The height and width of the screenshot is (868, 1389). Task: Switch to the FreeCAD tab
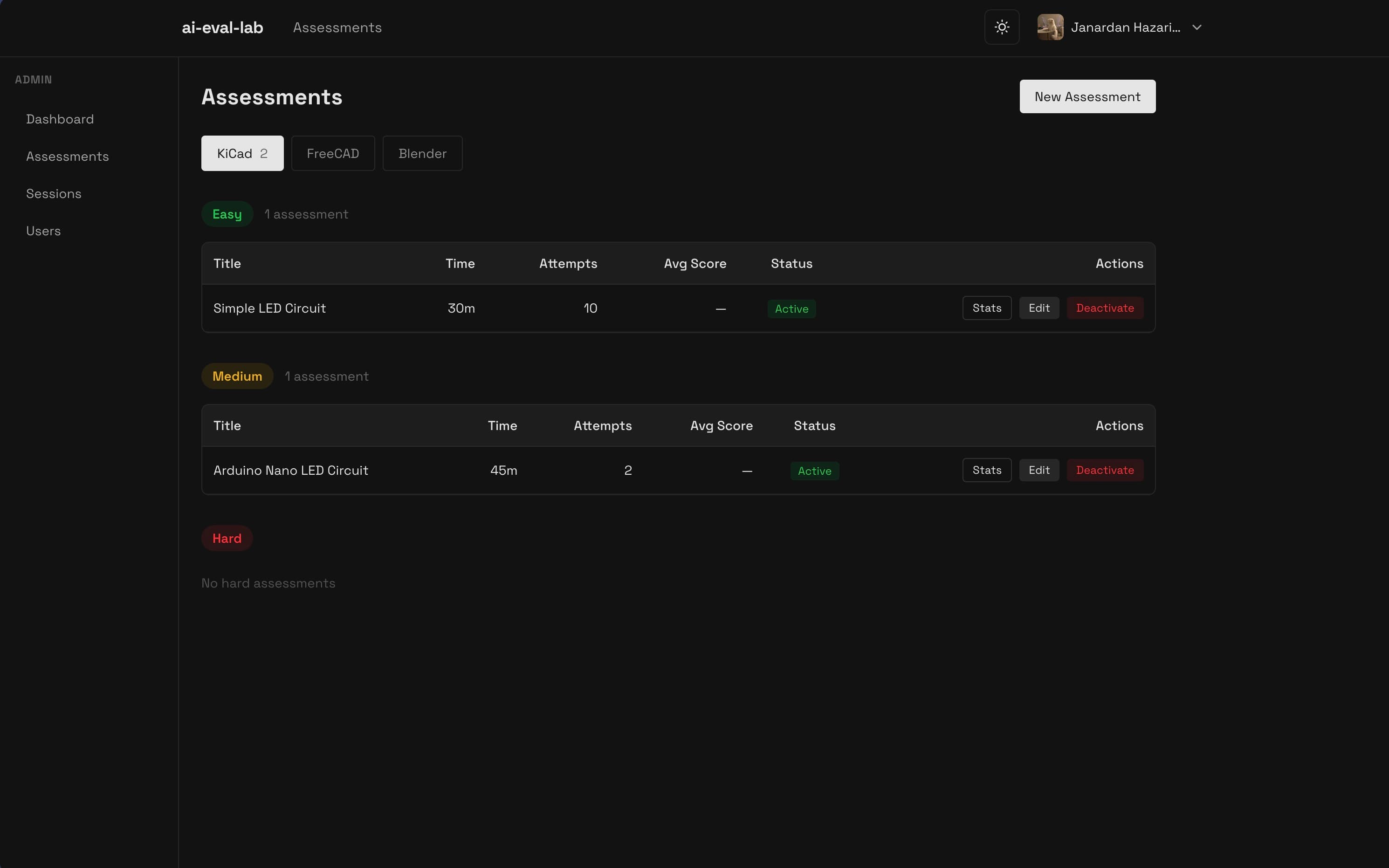[x=332, y=153]
